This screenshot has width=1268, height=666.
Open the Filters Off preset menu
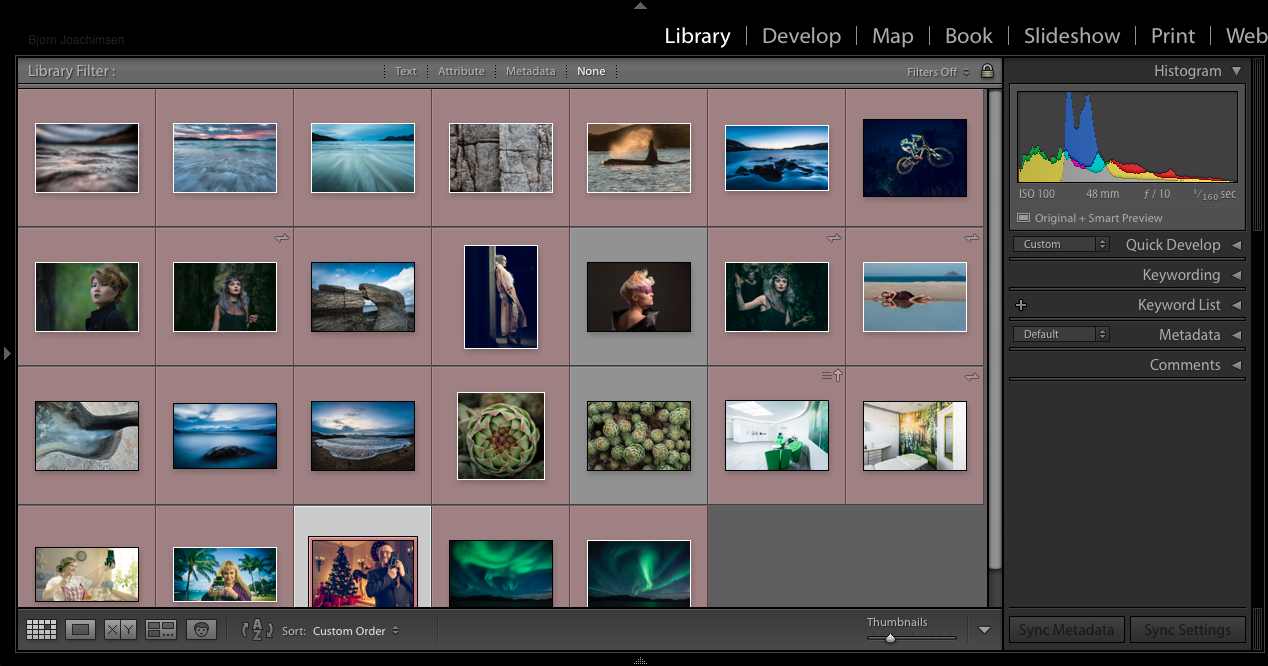pos(937,72)
